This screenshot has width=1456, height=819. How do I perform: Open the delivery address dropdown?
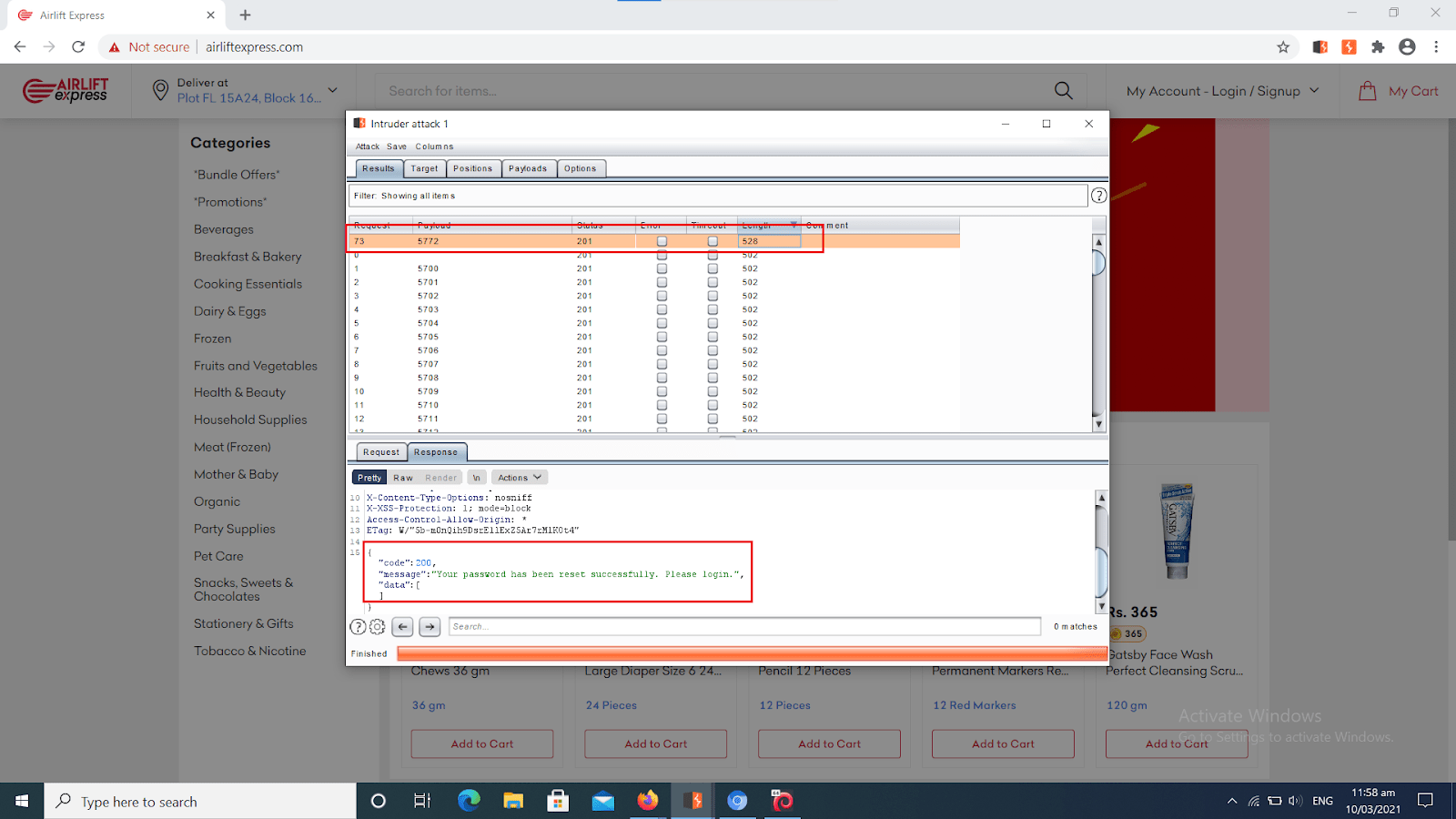pyautogui.click(x=332, y=90)
